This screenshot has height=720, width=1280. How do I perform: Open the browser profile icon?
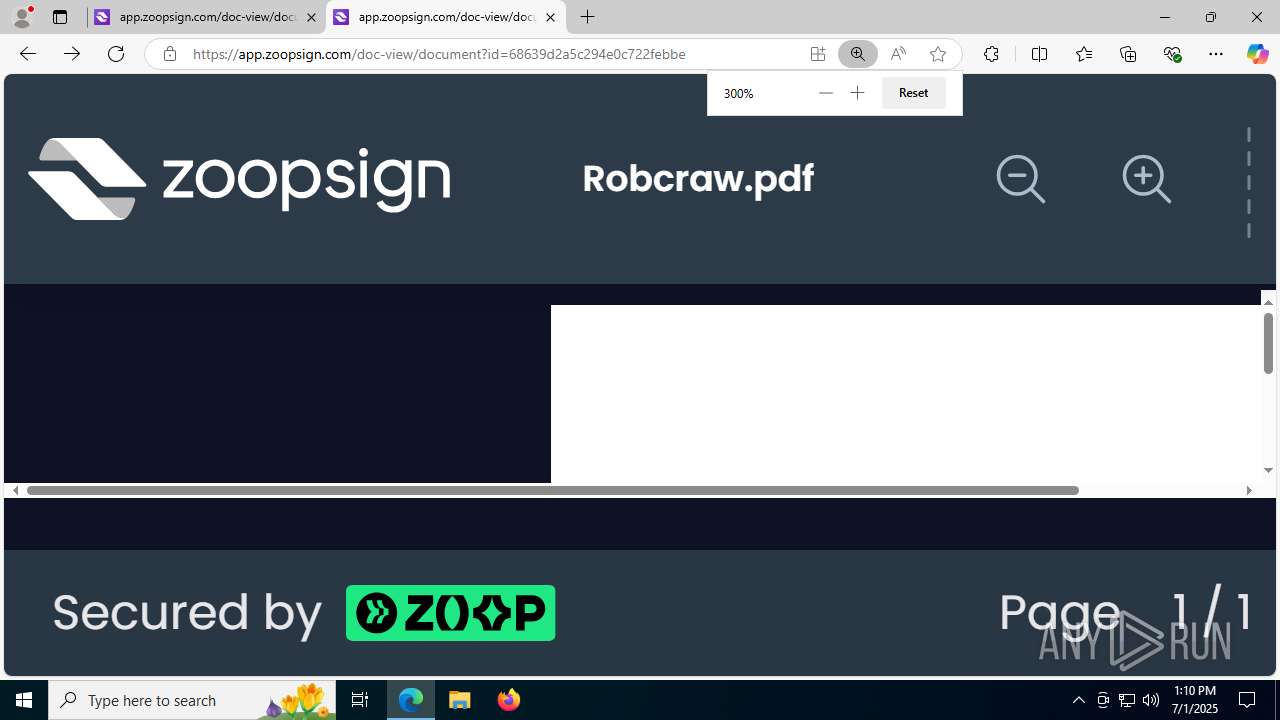(22, 17)
